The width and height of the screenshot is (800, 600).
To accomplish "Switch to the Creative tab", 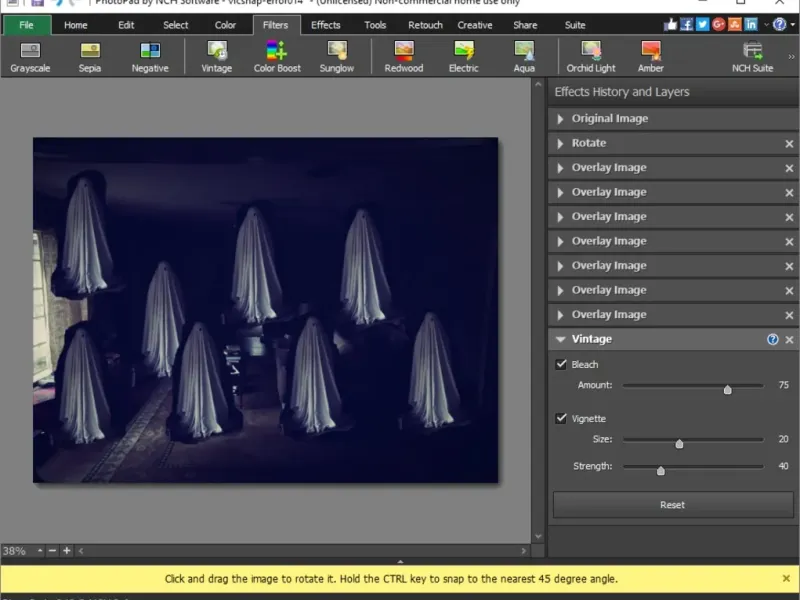I will point(474,25).
